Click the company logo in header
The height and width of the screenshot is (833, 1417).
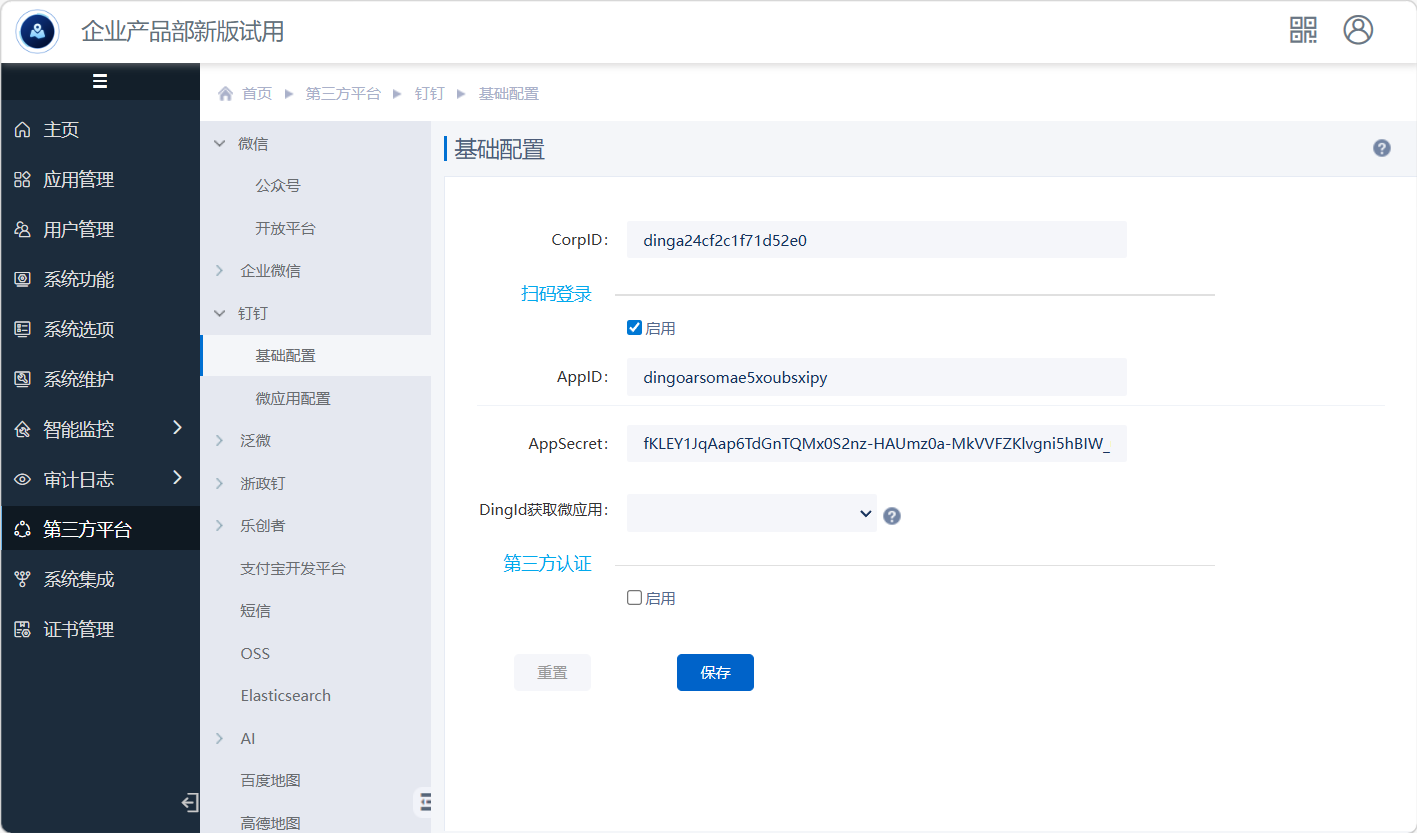38,32
